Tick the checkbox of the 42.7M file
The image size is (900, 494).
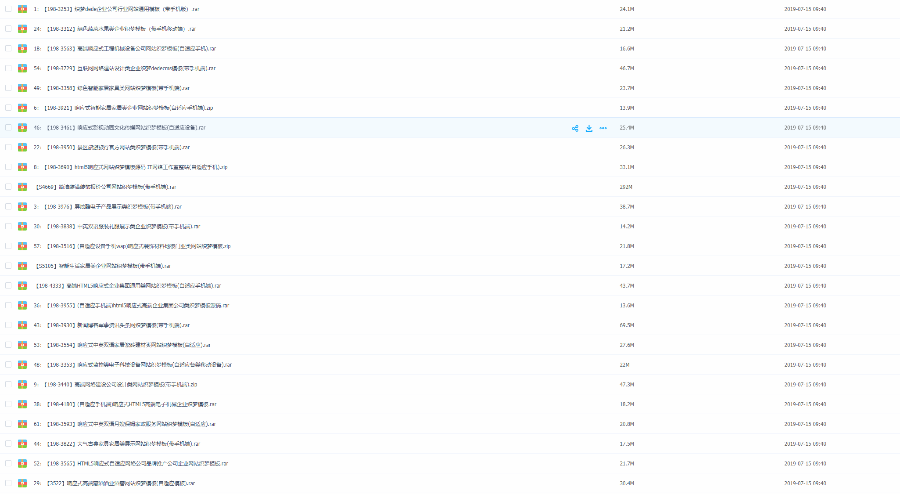8,285
